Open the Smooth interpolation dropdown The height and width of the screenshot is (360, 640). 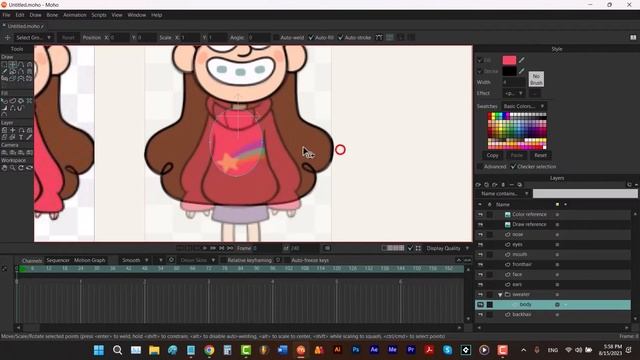[135, 260]
